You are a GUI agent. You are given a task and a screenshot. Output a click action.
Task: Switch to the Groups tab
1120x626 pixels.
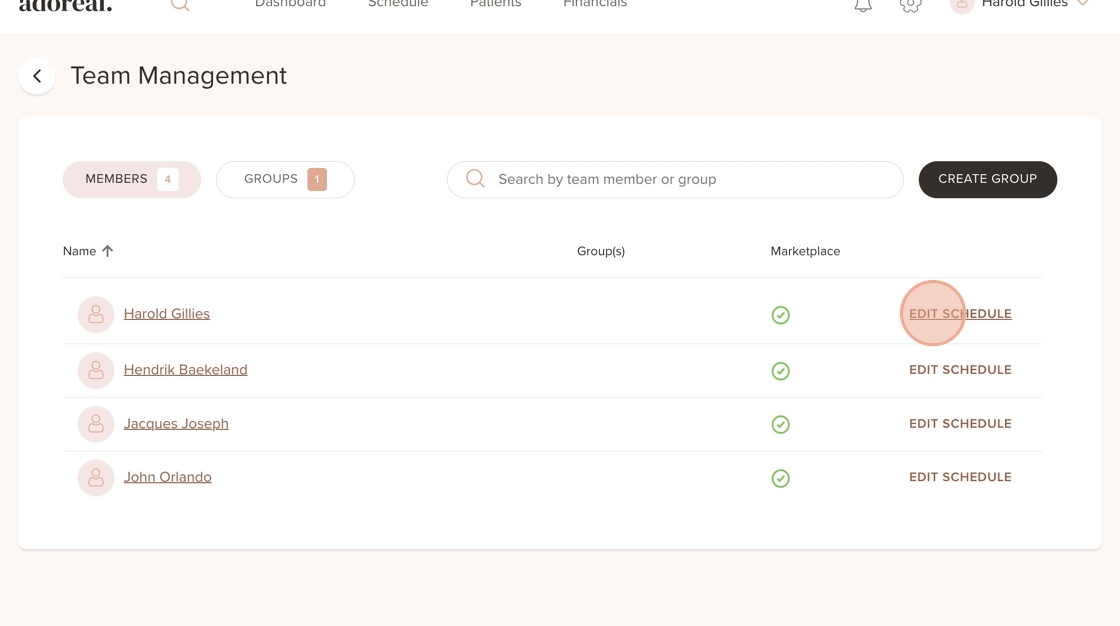(285, 179)
